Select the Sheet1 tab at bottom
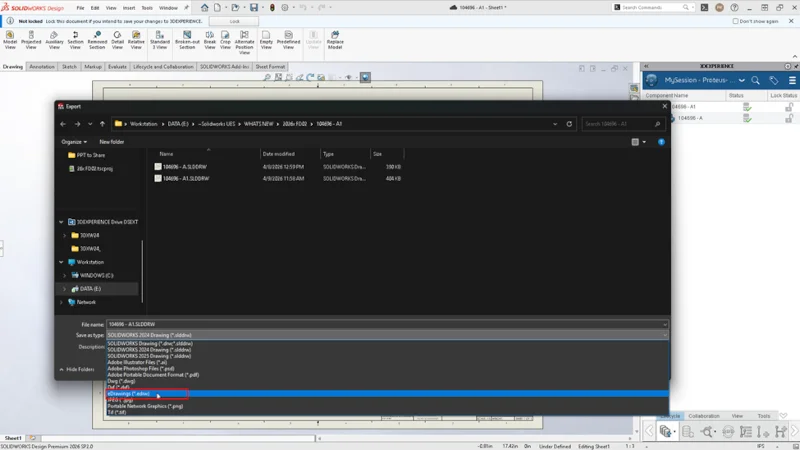 (13, 438)
